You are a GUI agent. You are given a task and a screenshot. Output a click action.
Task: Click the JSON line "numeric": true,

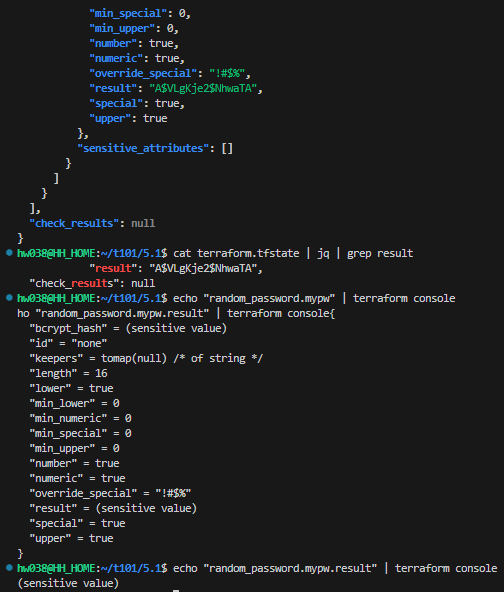(137, 59)
